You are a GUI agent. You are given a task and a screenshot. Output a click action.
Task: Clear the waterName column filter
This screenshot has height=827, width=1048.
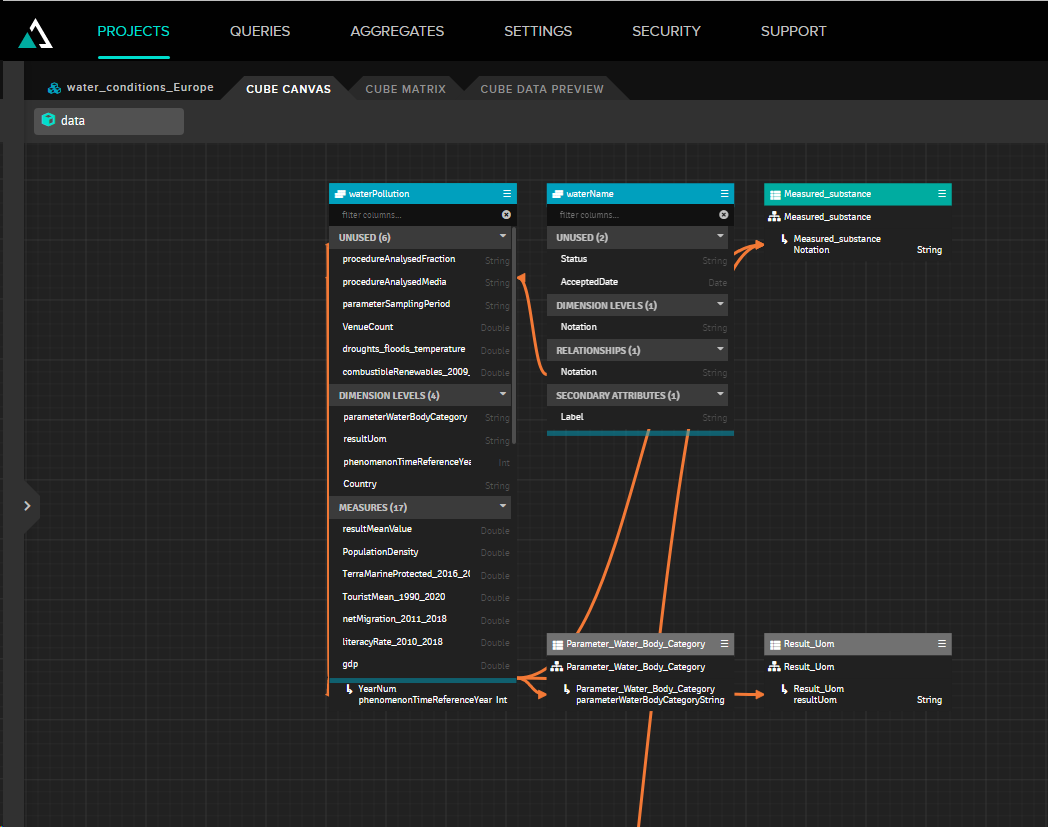coord(724,215)
